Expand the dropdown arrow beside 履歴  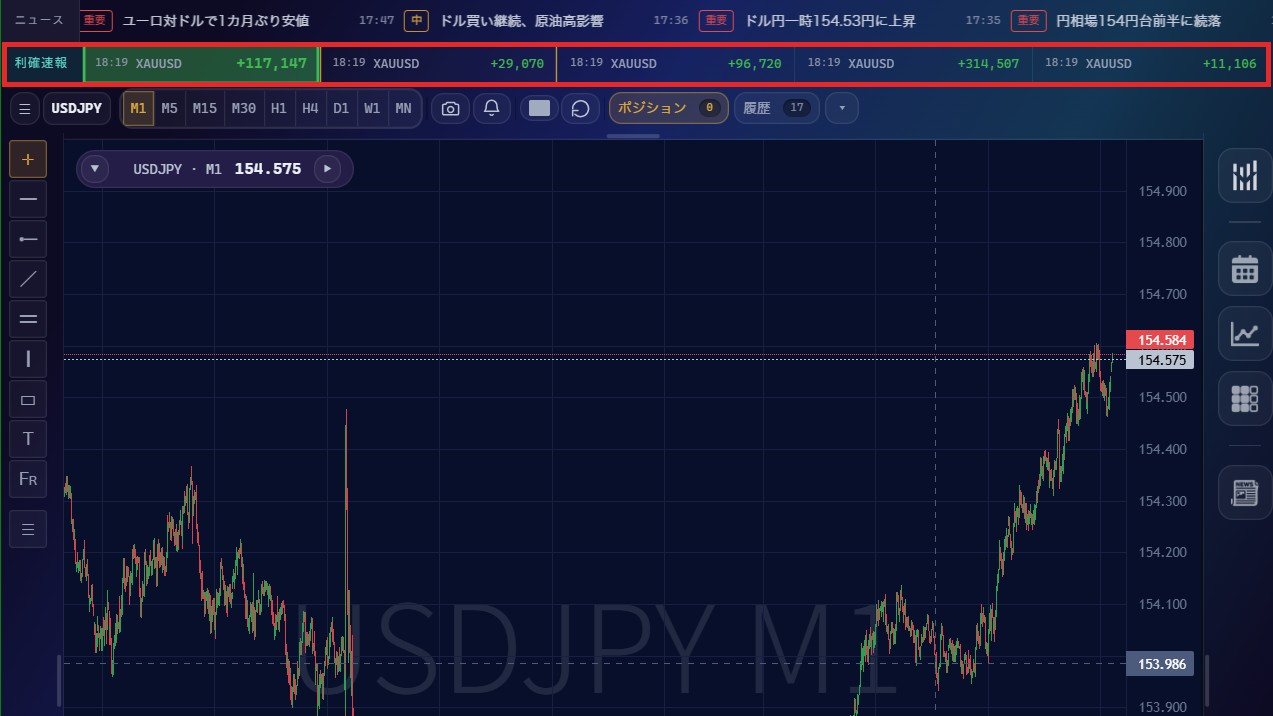842,108
